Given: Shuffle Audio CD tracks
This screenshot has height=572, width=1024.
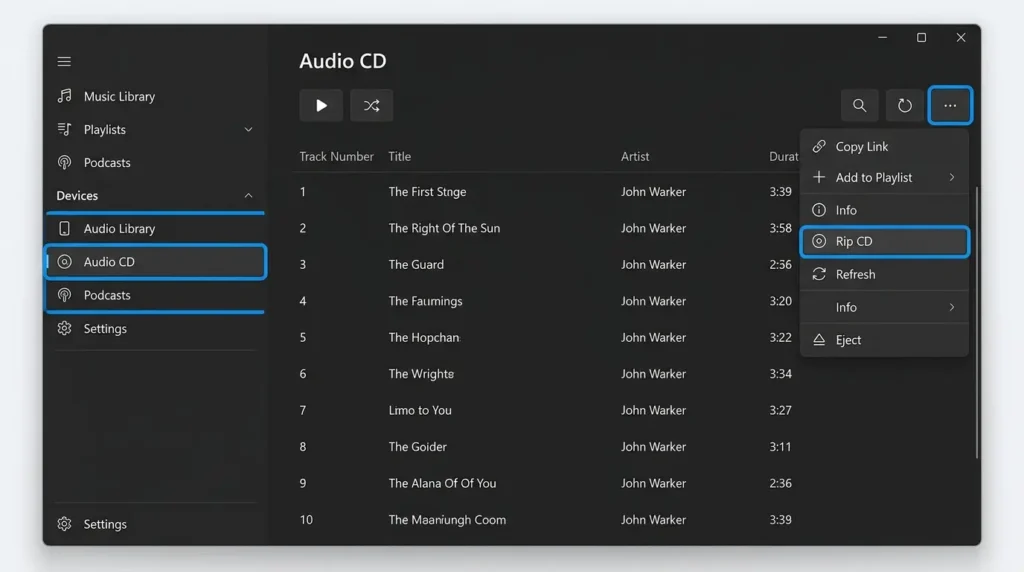Looking at the screenshot, I should pyautogui.click(x=372, y=105).
